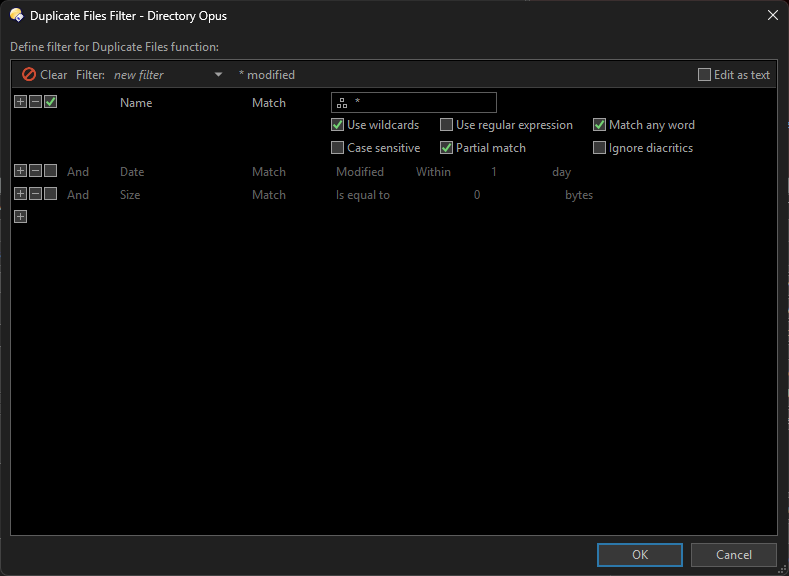789x576 pixels.
Task: Click the plus icon on Date row
Action: click(x=20, y=171)
